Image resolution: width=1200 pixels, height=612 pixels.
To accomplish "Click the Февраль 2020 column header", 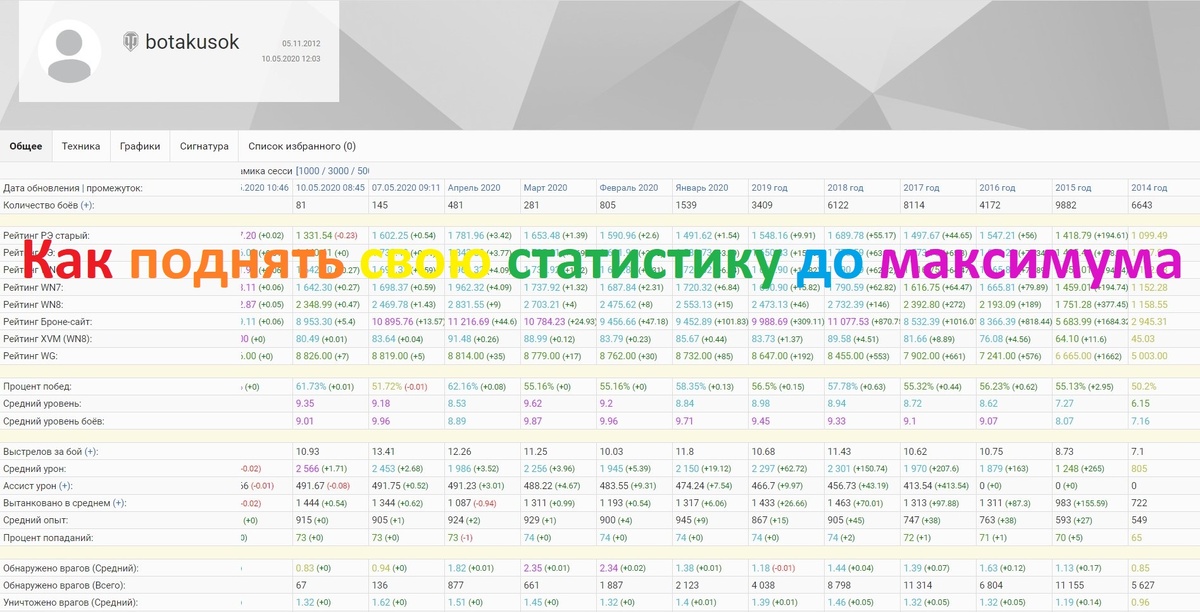I will (x=629, y=188).
